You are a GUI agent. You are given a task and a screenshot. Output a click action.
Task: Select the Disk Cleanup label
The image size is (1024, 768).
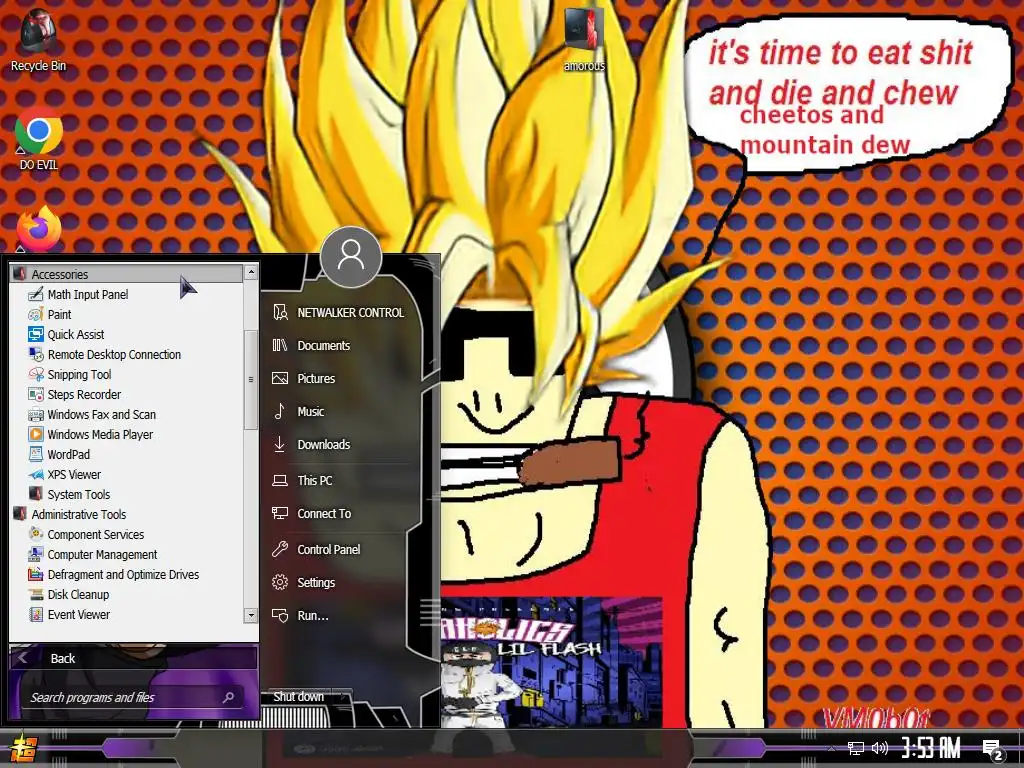click(x=78, y=594)
